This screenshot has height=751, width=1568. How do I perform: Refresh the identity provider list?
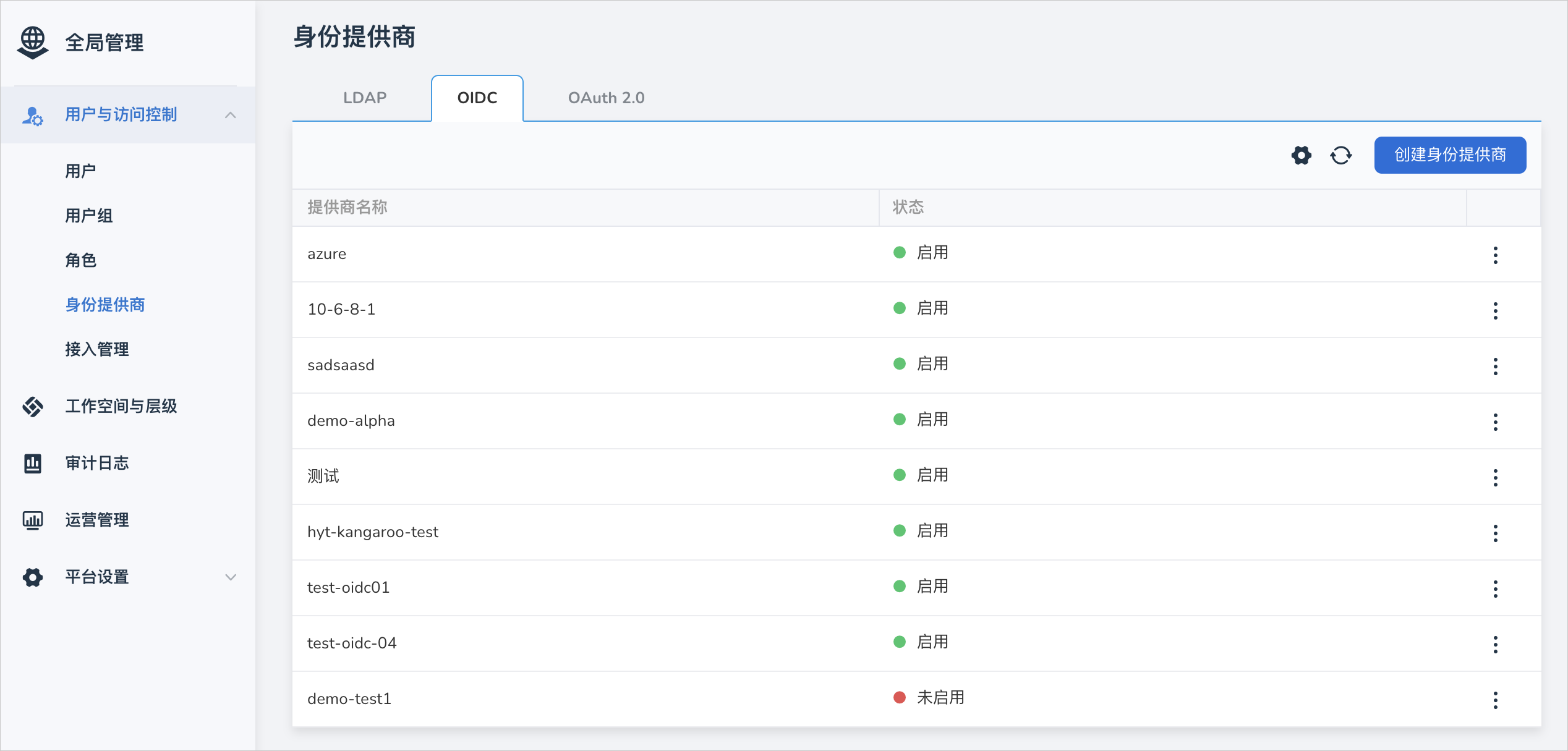point(1341,155)
